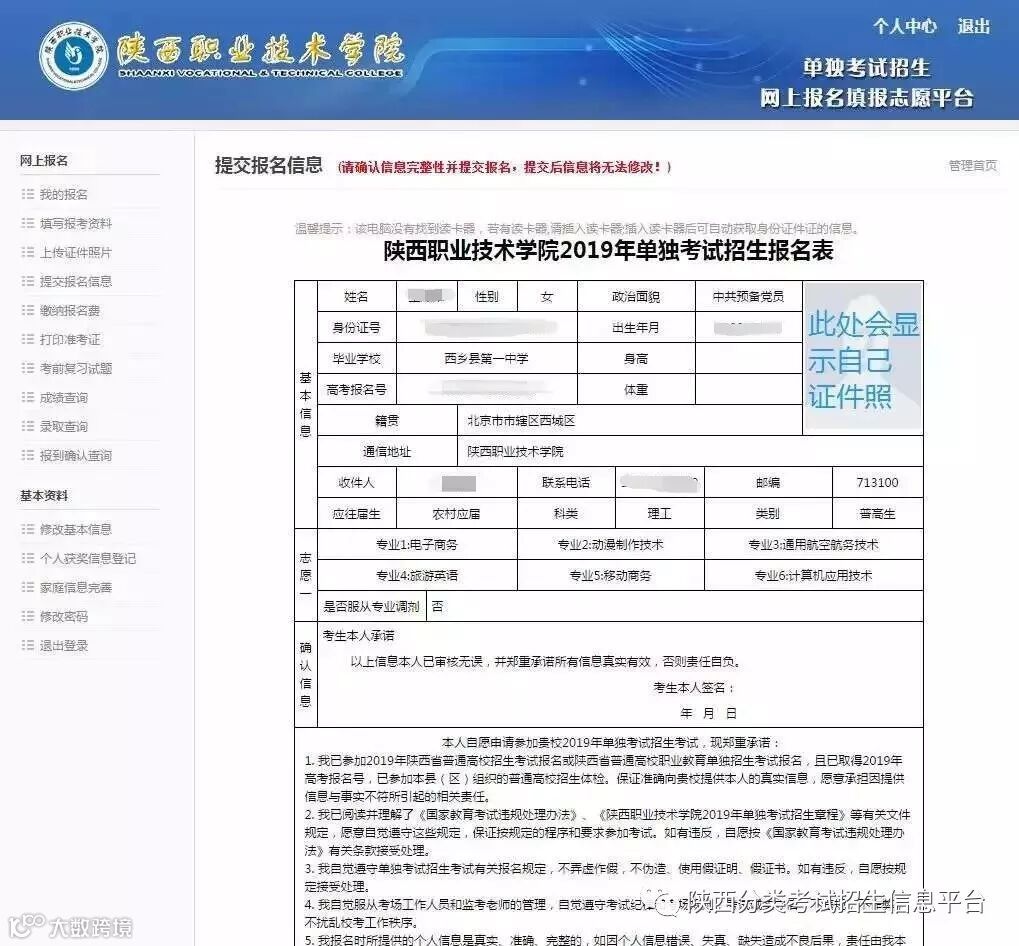
Task: Click the postal code 713100 cell
Action: coord(877,483)
